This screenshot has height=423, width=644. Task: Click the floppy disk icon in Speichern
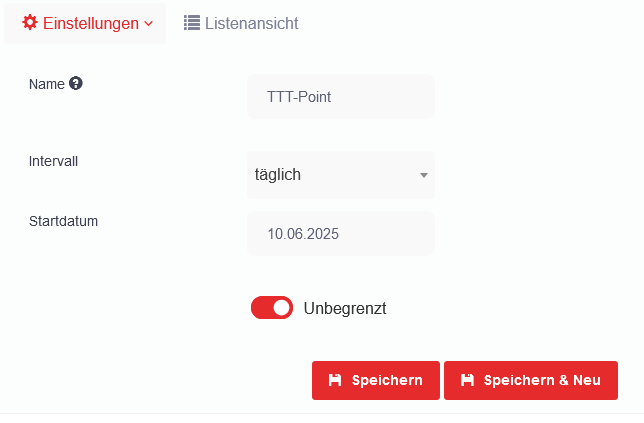(335, 381)
